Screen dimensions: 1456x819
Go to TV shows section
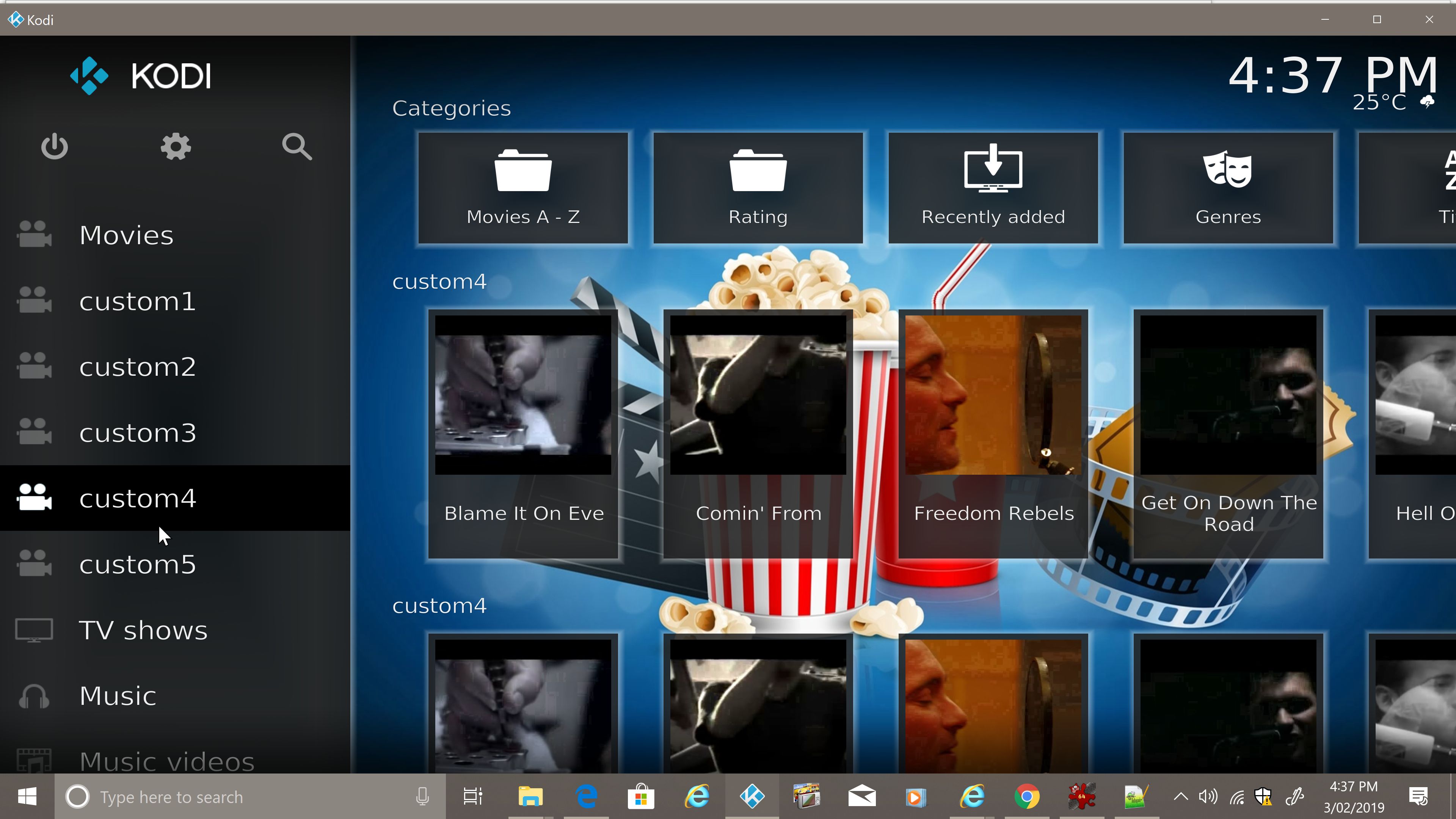click(175, 630)
